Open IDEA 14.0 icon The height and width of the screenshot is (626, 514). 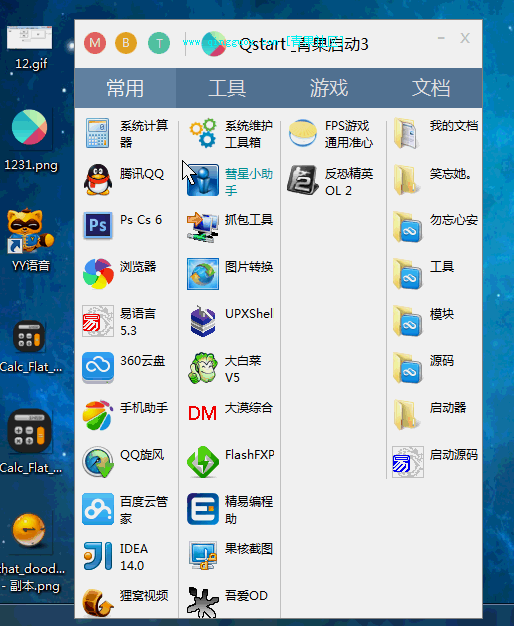98,556
